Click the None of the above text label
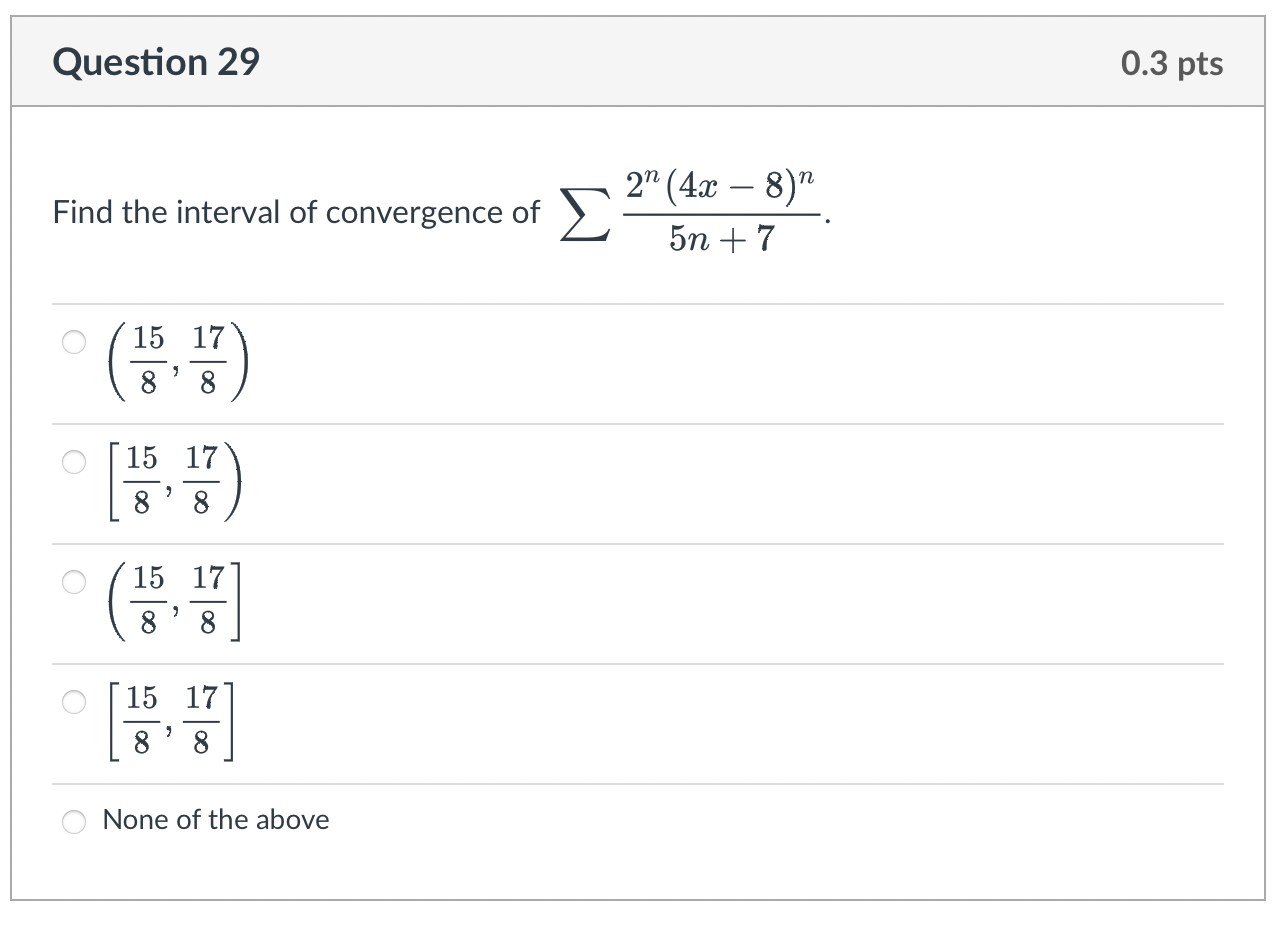Image resolution: width=1288 pixels, height=944 pixels. (x=216, y=819)
